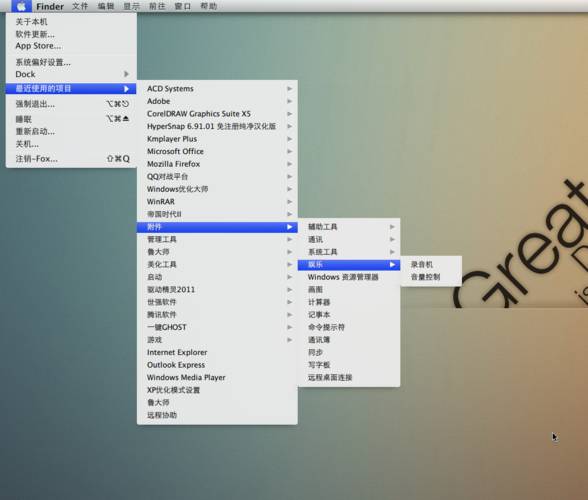Open the 帝国时代II submenu
The image size is (588, 500).
click(x=217, y=214)
